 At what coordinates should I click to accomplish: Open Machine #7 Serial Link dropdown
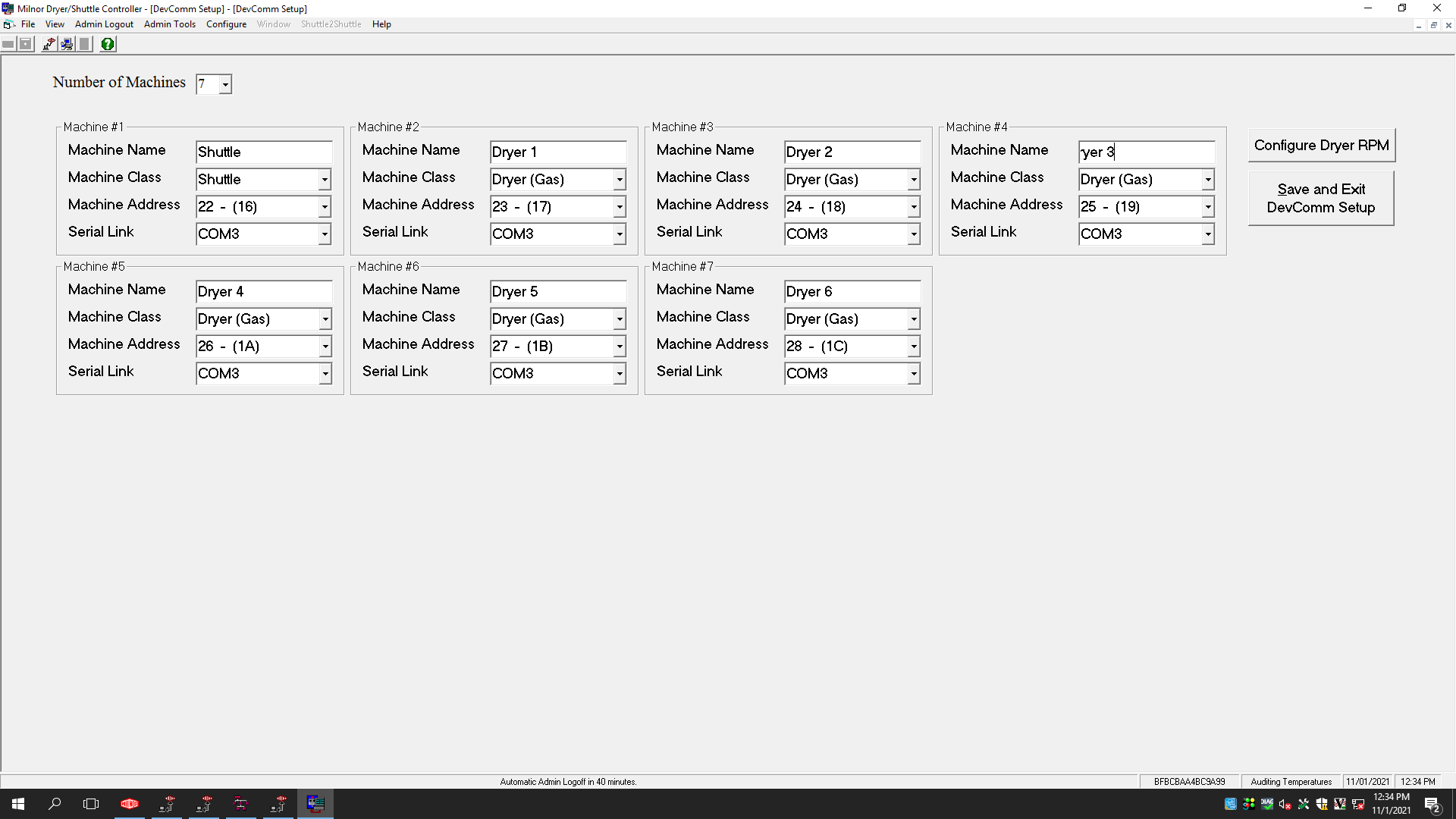pos(913,374)
